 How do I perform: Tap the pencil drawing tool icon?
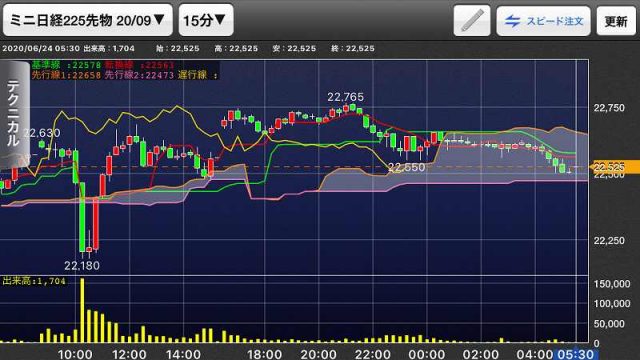click(x=472, y=20)
